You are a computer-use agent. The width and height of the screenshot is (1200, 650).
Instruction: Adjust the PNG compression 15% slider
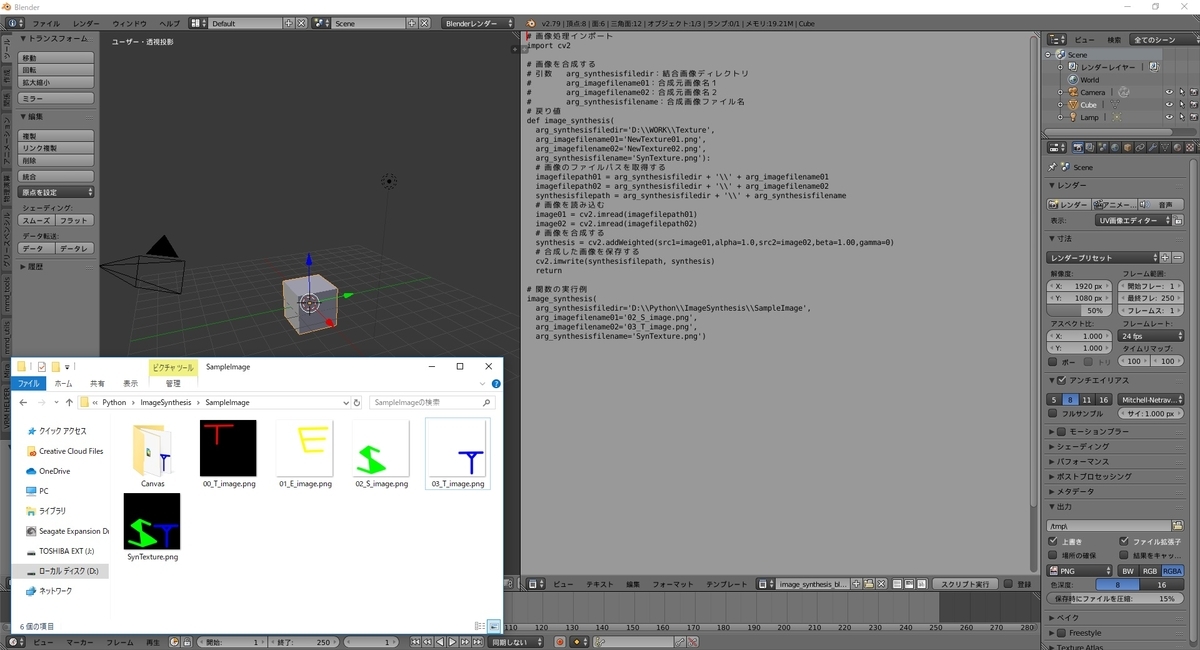(1115, 598)
